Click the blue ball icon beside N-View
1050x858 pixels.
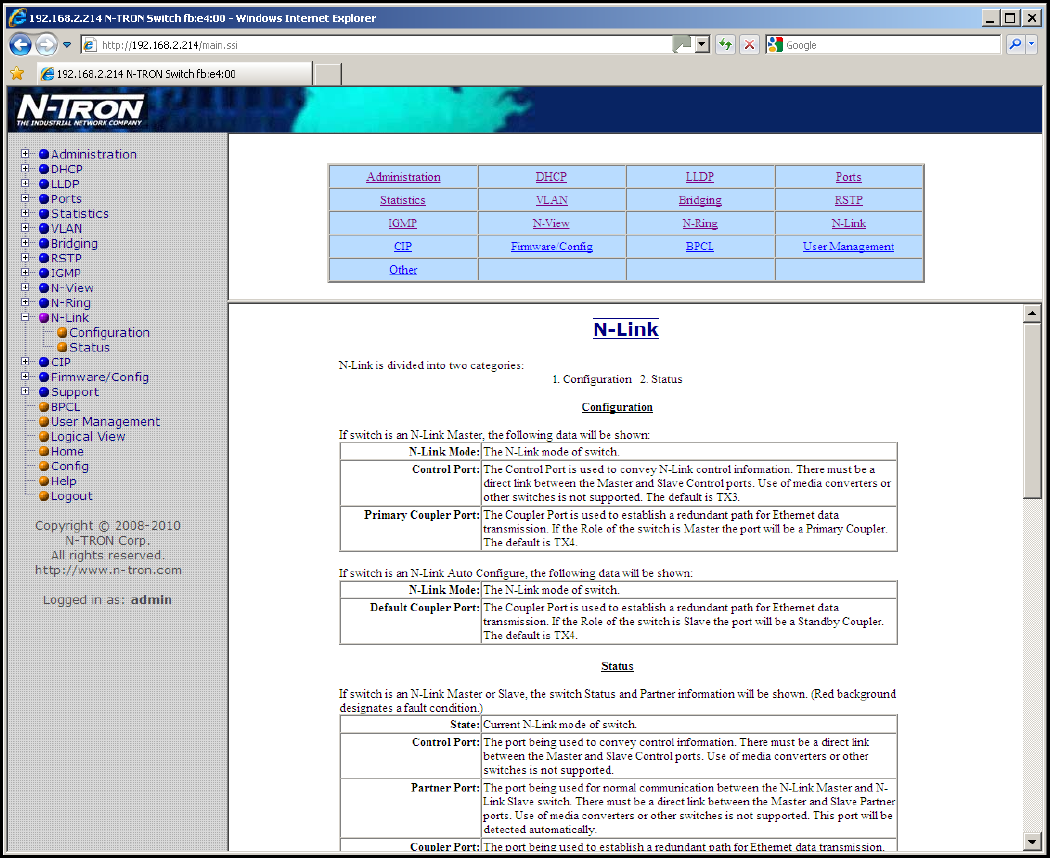pyautogui.click(x=44, y=288)
